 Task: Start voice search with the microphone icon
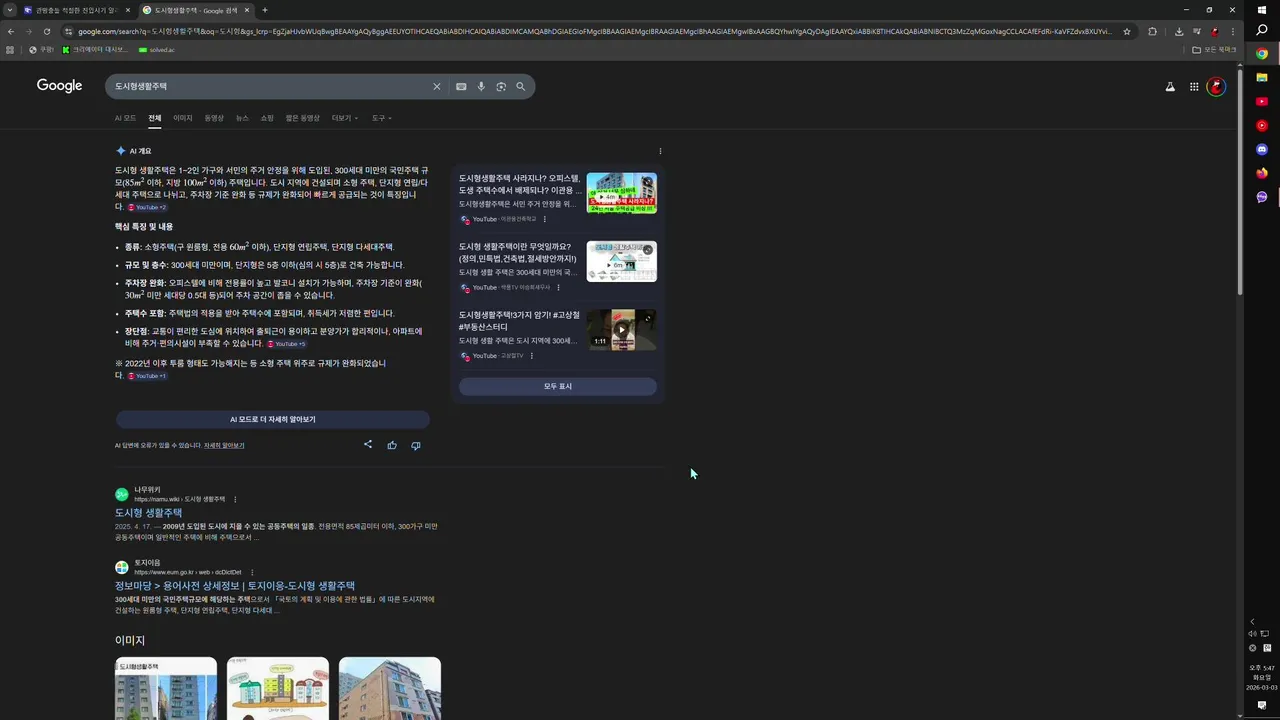coord(481,87)
